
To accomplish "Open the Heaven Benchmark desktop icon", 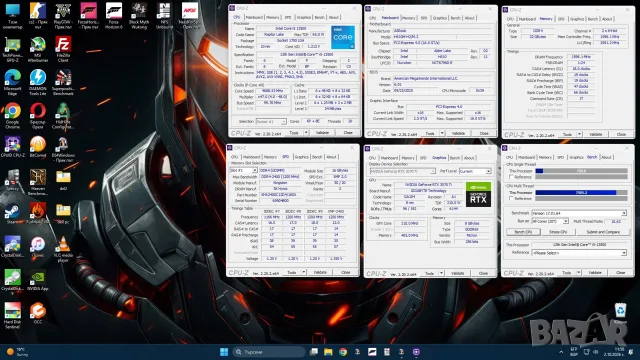I will (x=38, y=183).
